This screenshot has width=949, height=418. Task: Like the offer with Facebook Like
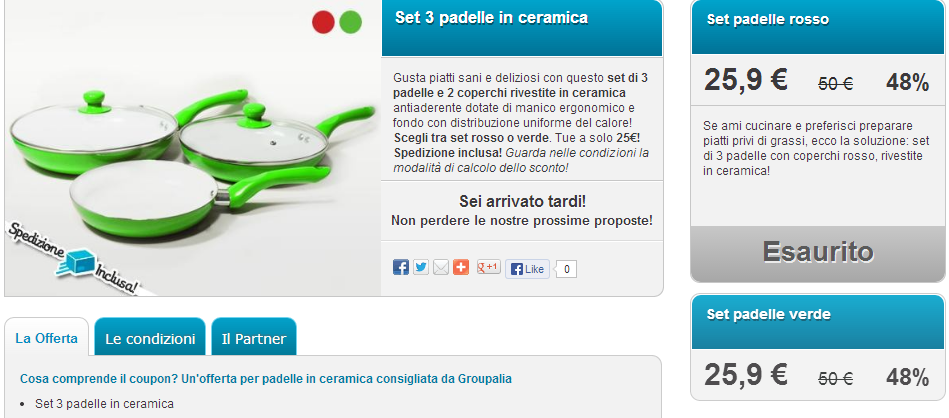527,269
